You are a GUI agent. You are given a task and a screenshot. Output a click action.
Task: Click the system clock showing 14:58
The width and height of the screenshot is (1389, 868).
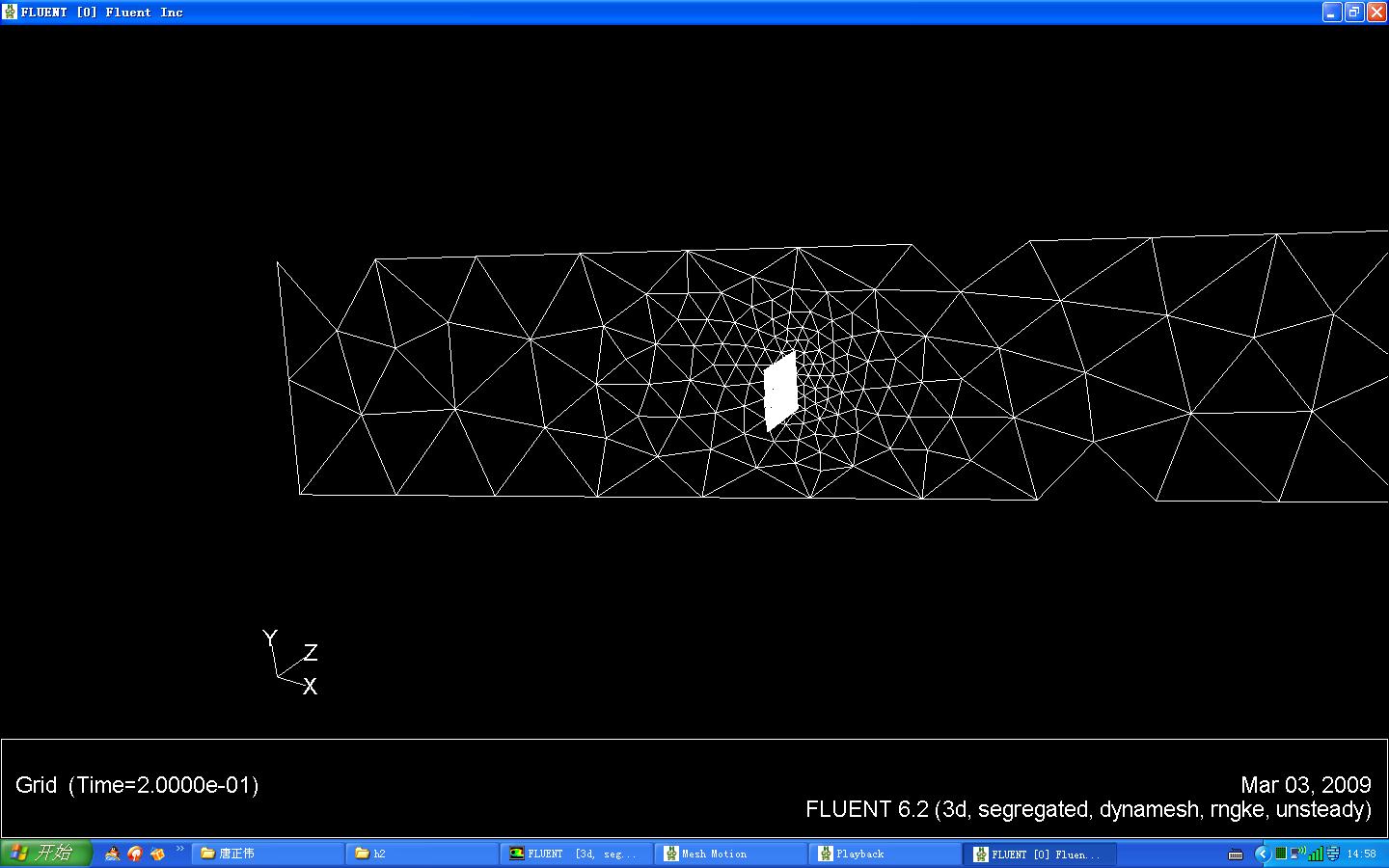click(x=1361, y=854)
